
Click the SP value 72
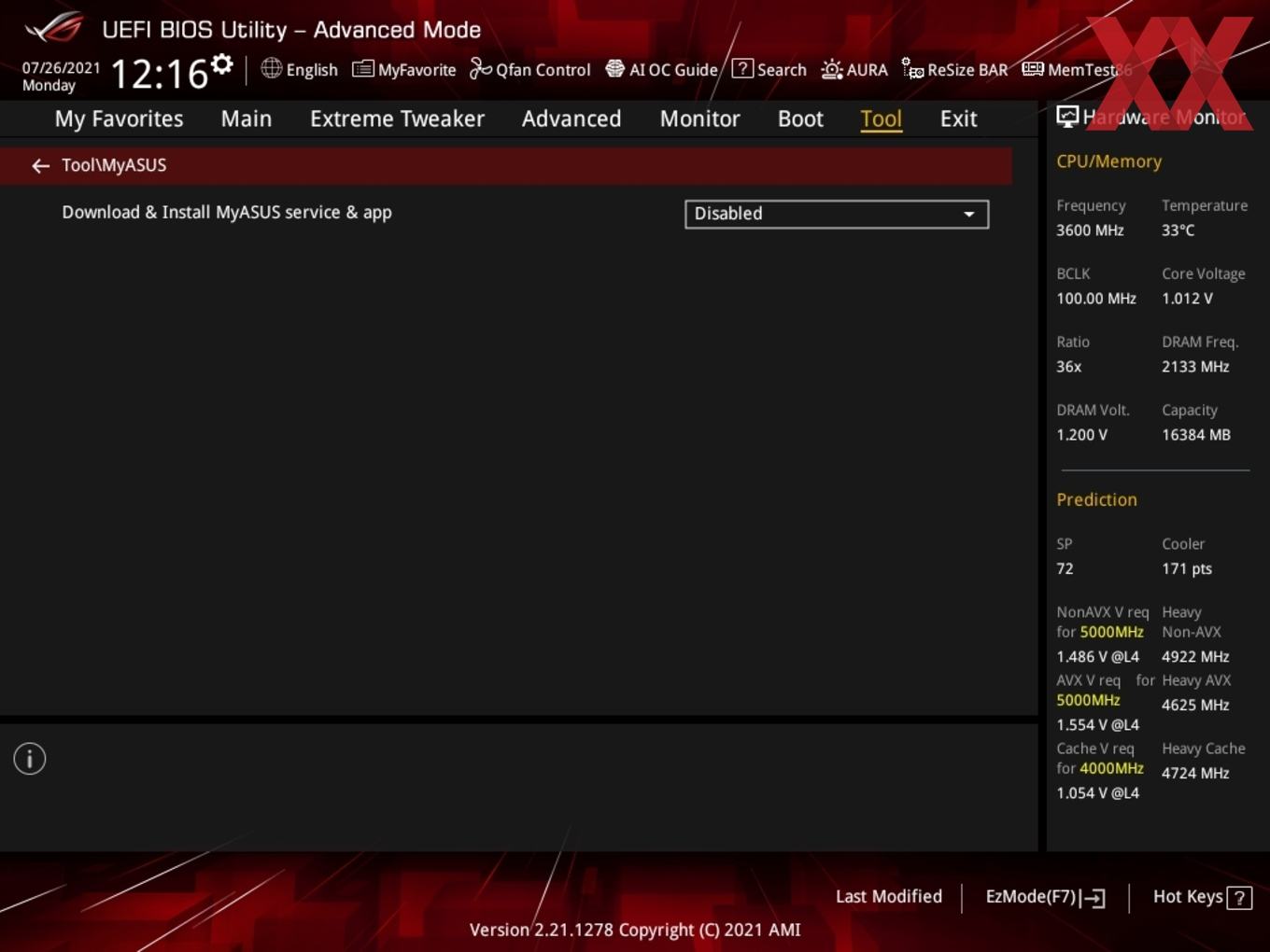tap(1065, 568)
